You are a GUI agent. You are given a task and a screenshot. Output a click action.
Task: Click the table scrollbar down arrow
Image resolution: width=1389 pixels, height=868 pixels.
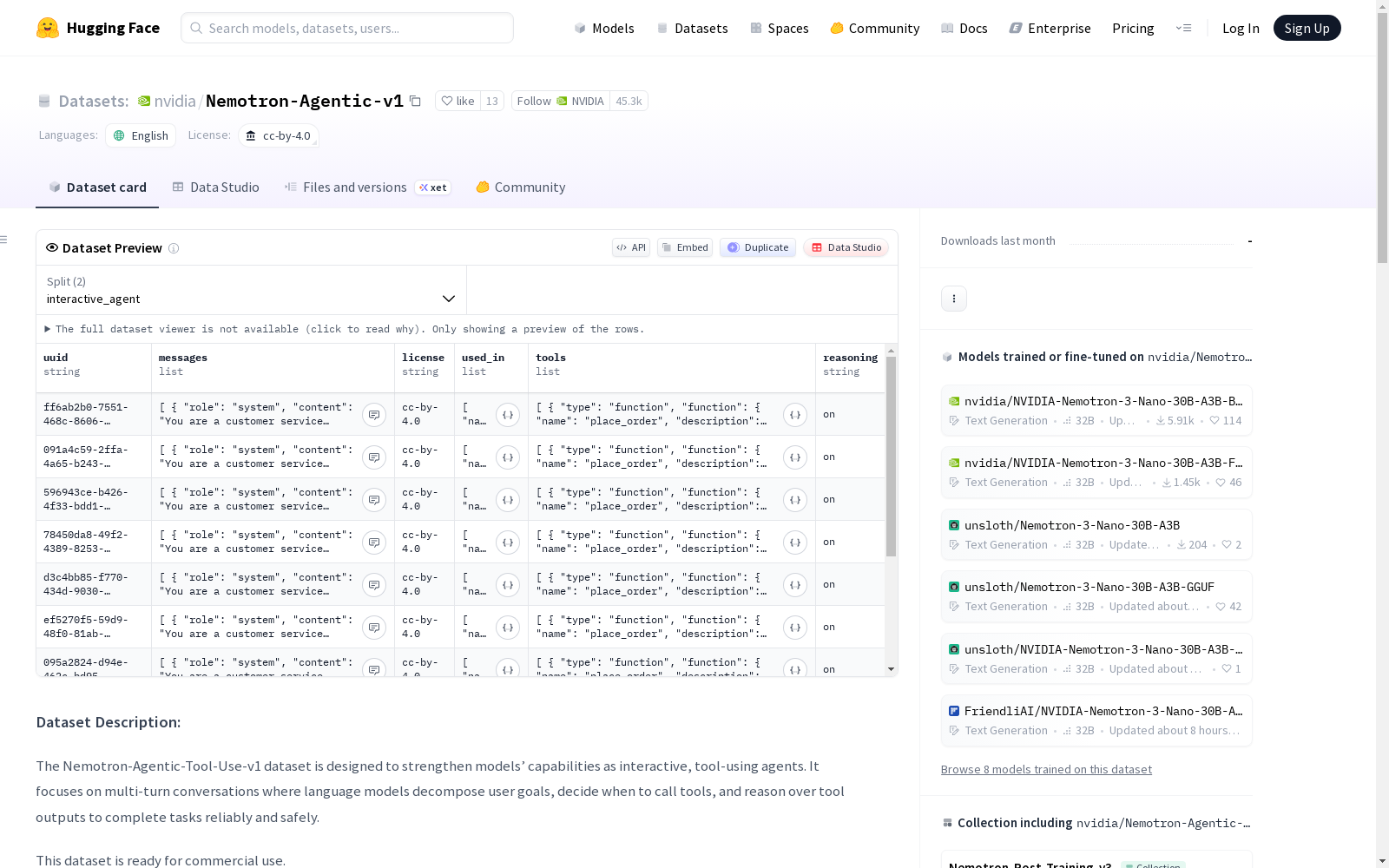(891, 669)
